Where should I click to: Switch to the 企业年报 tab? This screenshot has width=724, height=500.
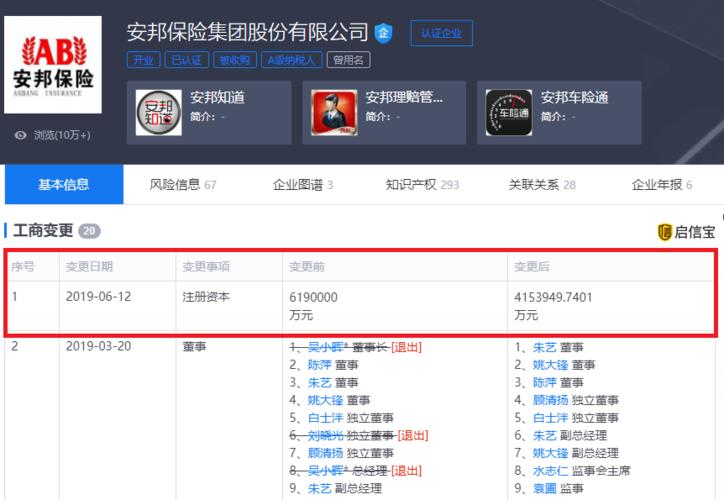pos(662,185)
